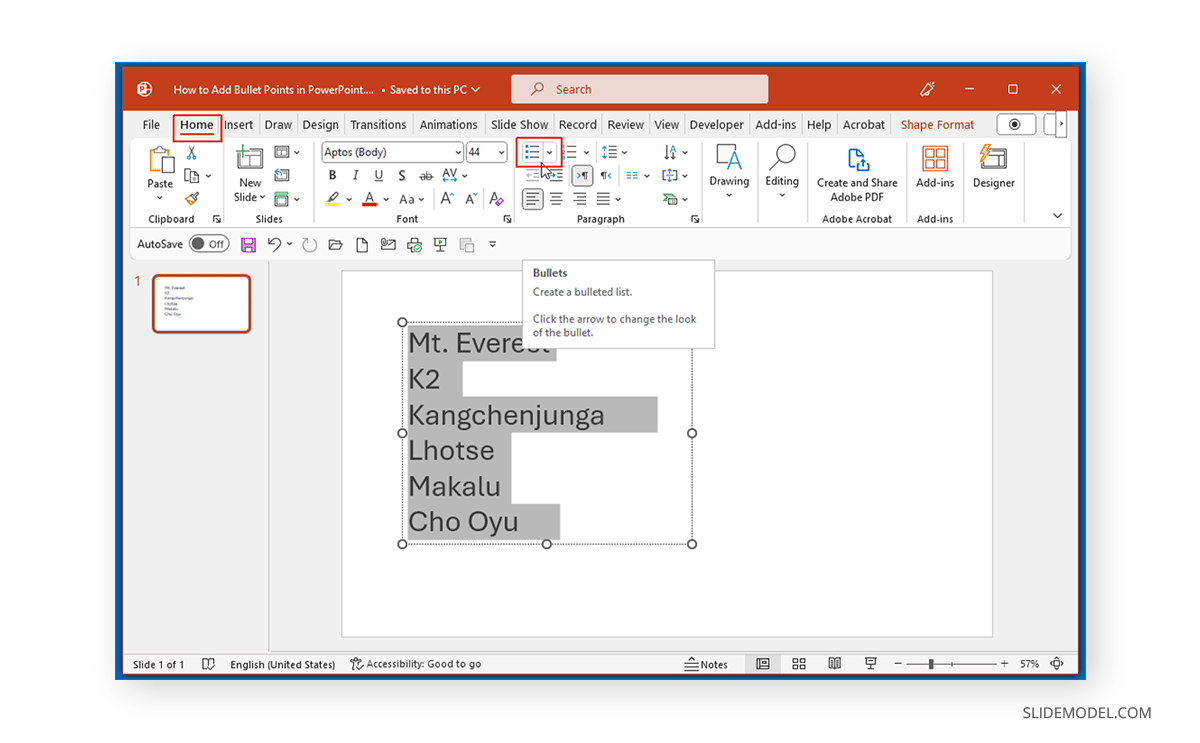Click Accessibility: Good to go status
Screen dimensions: 1200x743
[x=415, y=664]
